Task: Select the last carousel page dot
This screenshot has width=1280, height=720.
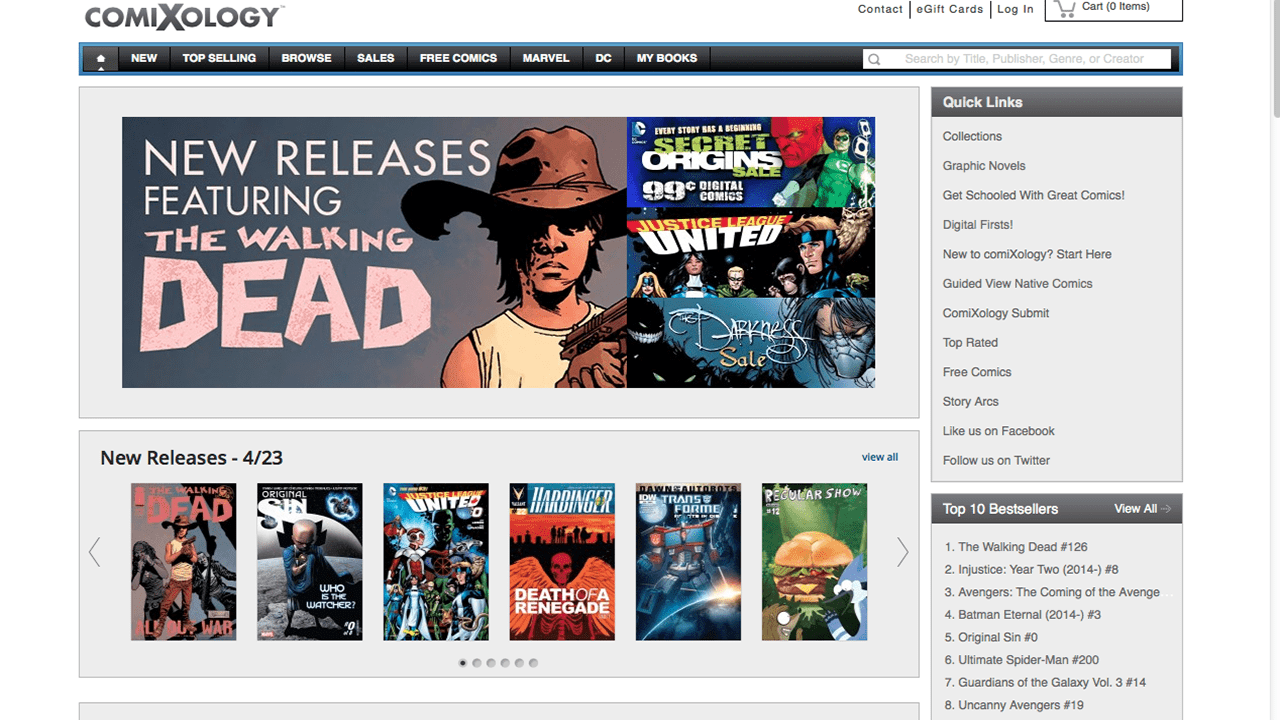Action: 533,663
